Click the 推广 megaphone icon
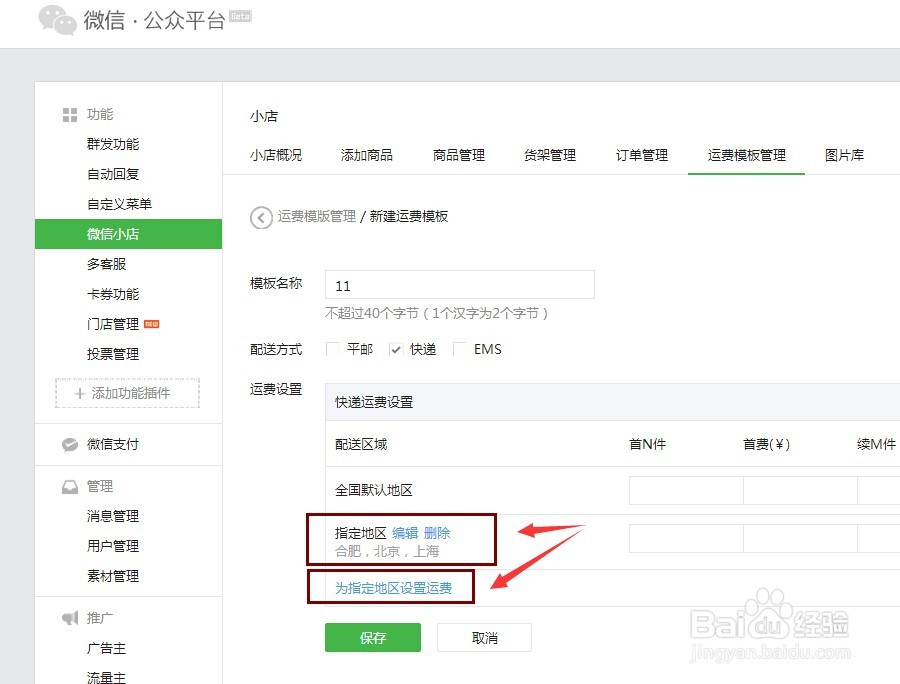This screenshot has width=900, height=684. [x=70, y=618]
